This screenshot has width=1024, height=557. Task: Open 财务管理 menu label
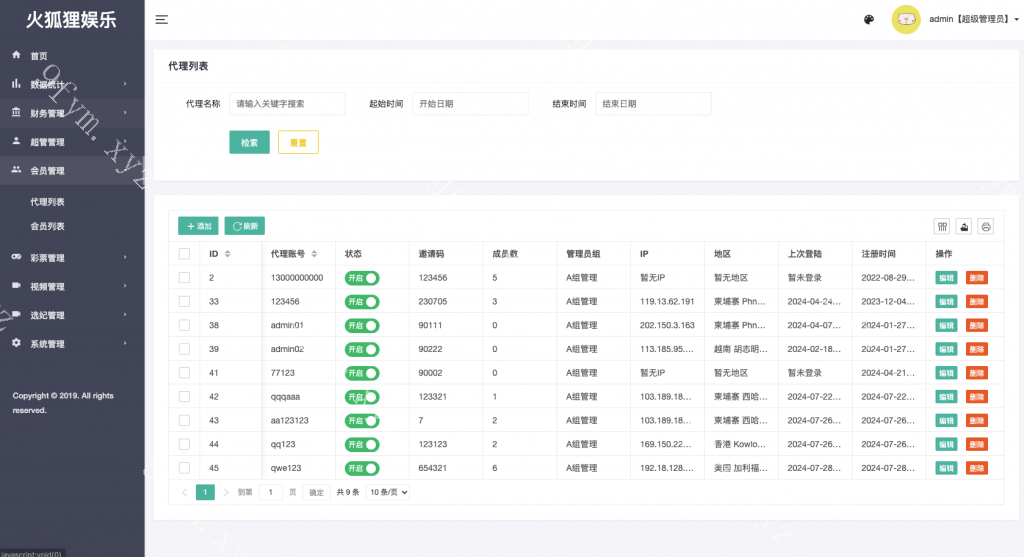pos(47,113)
